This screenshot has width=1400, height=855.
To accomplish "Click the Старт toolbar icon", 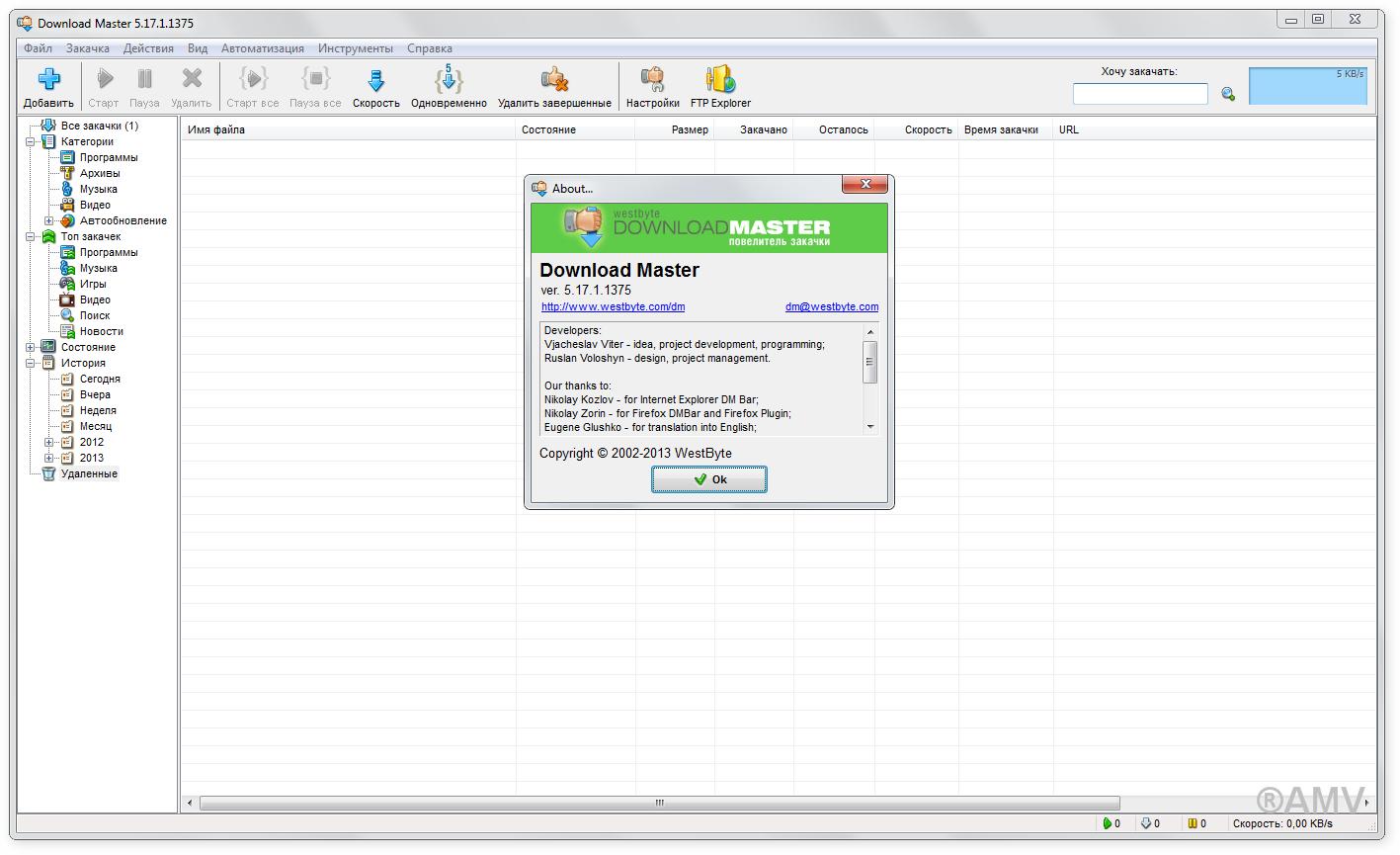I will pyautogui.click(x=104, y=79).
